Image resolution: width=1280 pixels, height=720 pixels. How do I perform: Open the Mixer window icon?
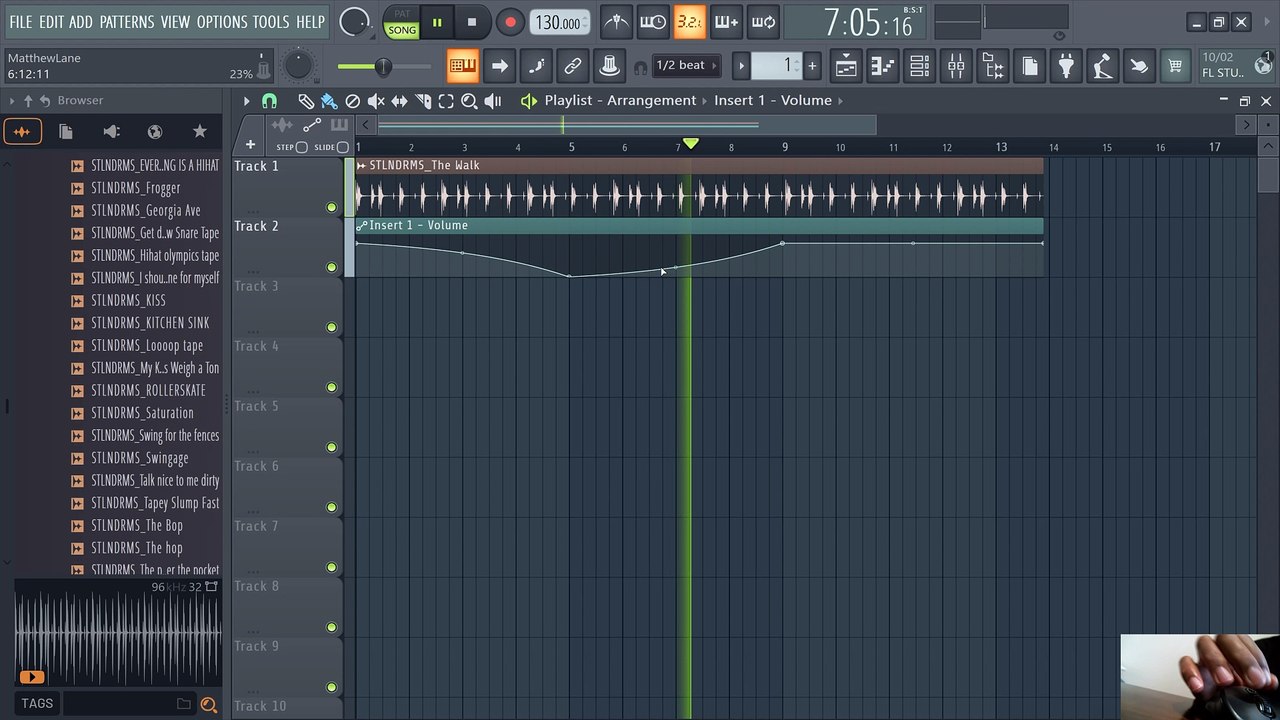point(956,66)
